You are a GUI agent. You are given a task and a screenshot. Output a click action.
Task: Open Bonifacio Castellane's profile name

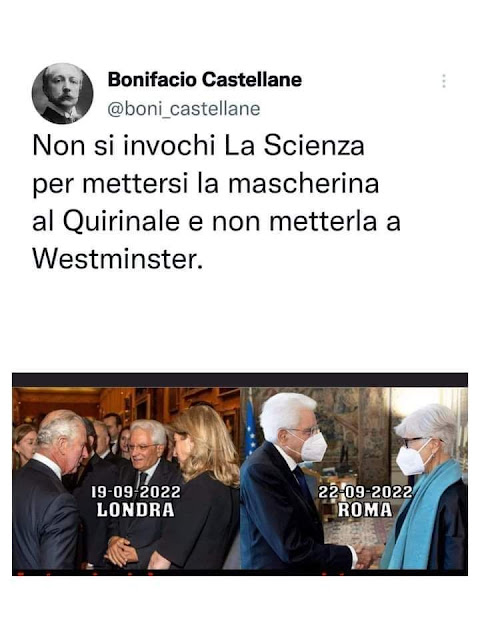[205, 79]
